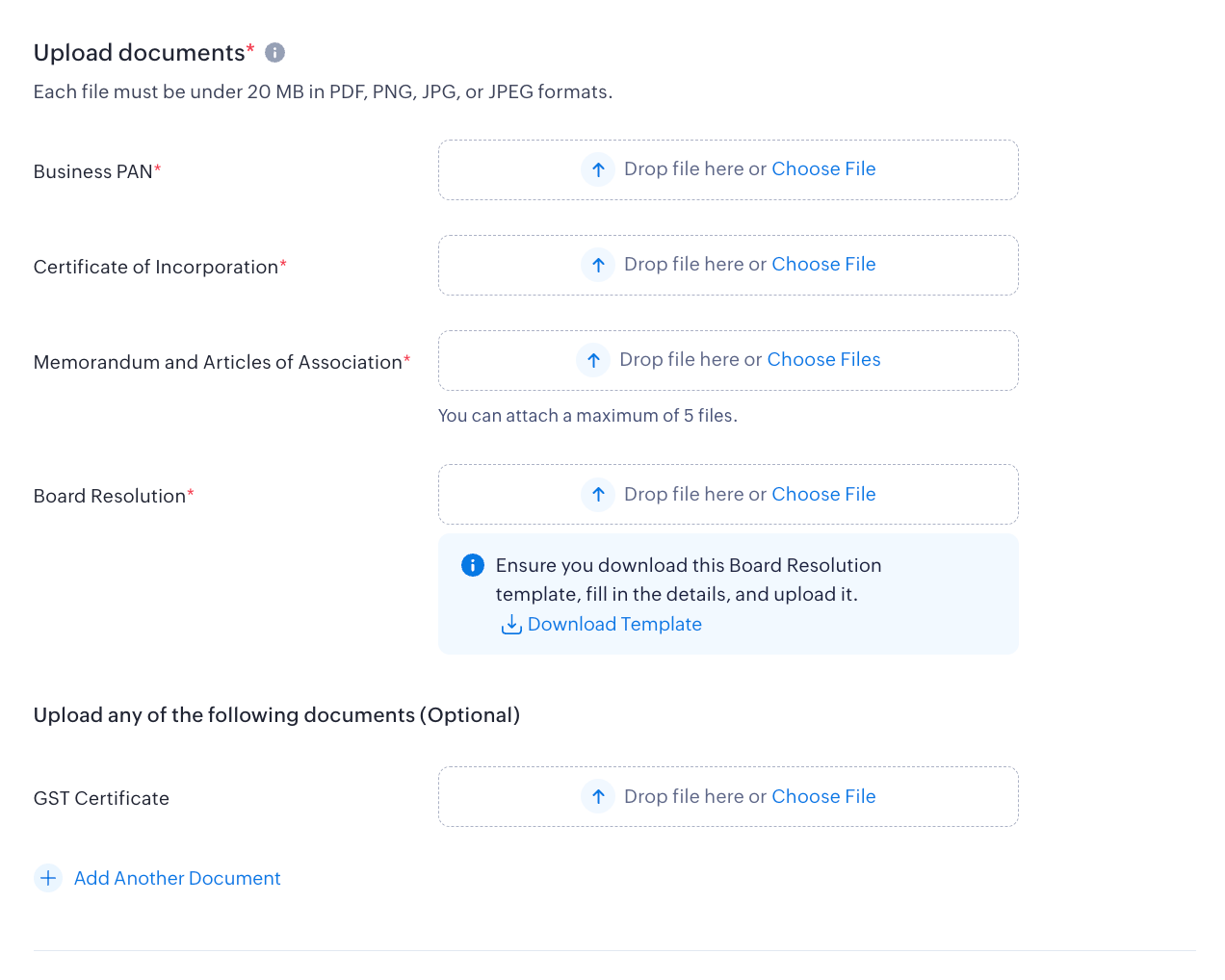
Task: Click the GST Certificate upload arrow icon
Action: click(598, 797)
